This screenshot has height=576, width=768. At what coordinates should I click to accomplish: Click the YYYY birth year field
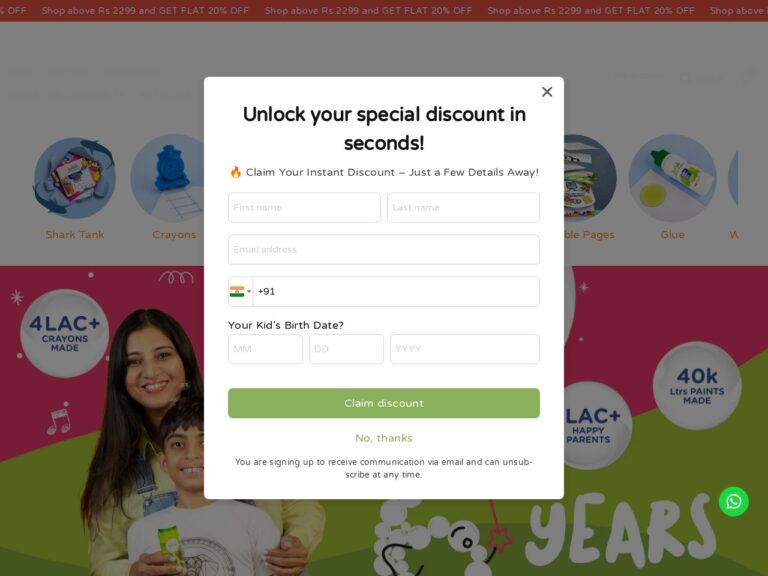pyautogui.click(x=465, y=349)
